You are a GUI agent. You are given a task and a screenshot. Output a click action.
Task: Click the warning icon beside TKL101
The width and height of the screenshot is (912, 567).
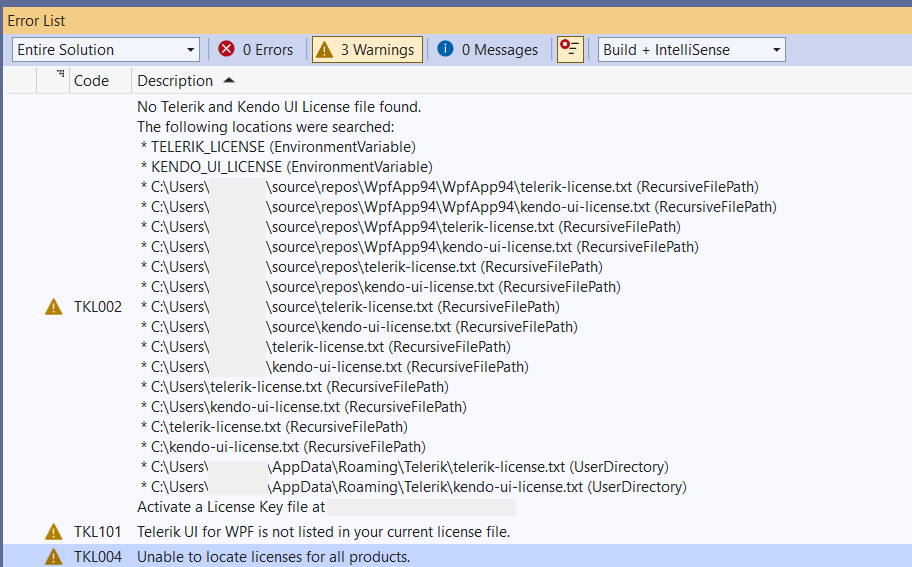coord(54,532)
